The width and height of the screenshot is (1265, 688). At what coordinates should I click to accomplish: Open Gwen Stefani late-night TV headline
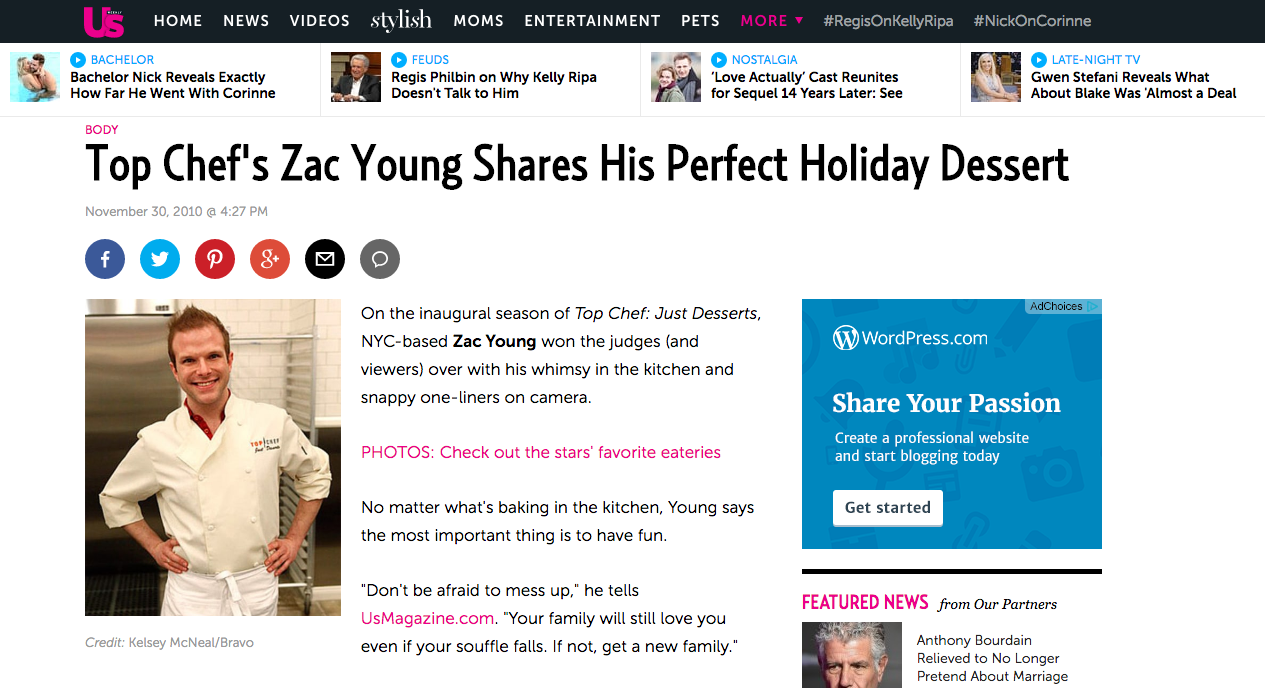[x=1133, y=85]
